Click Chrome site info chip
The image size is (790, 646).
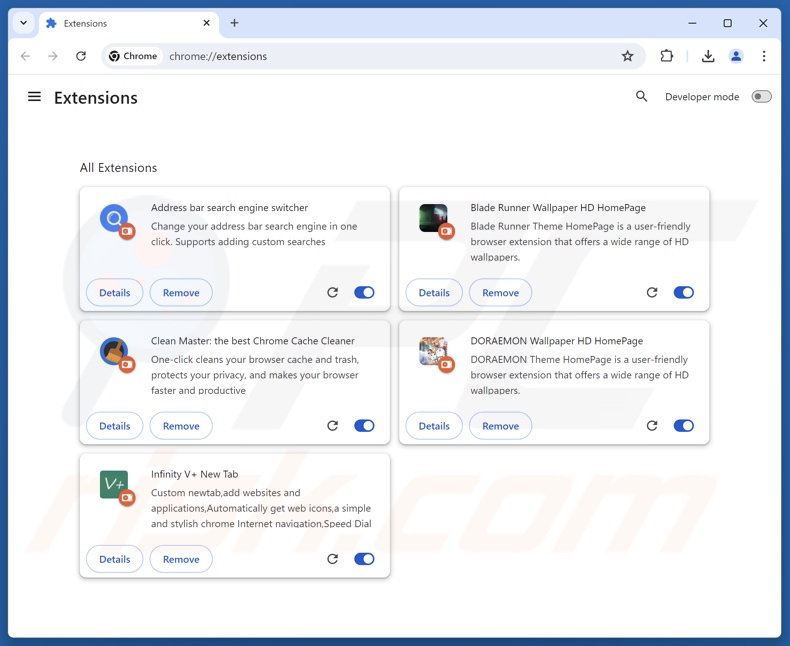(x=133, y=56)
